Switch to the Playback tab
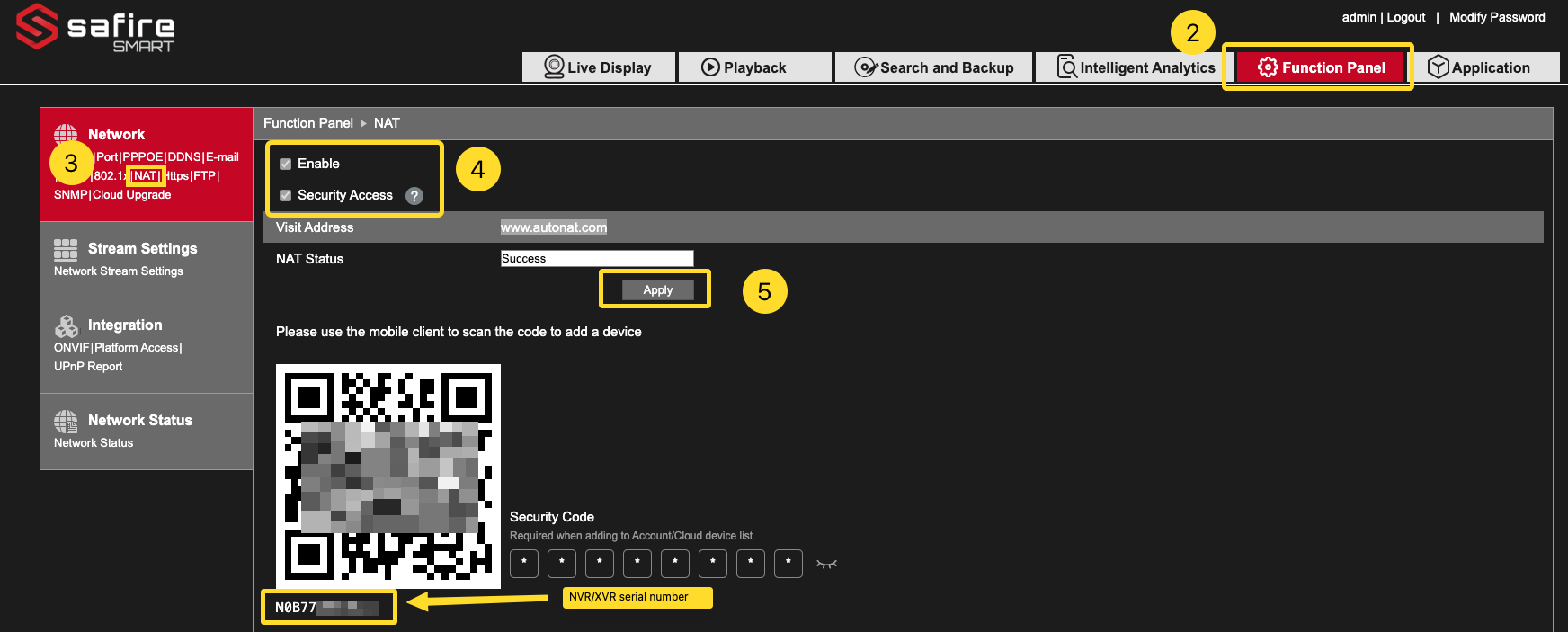The width and height of the screenshot is (1568, 632). pos(754,67)
